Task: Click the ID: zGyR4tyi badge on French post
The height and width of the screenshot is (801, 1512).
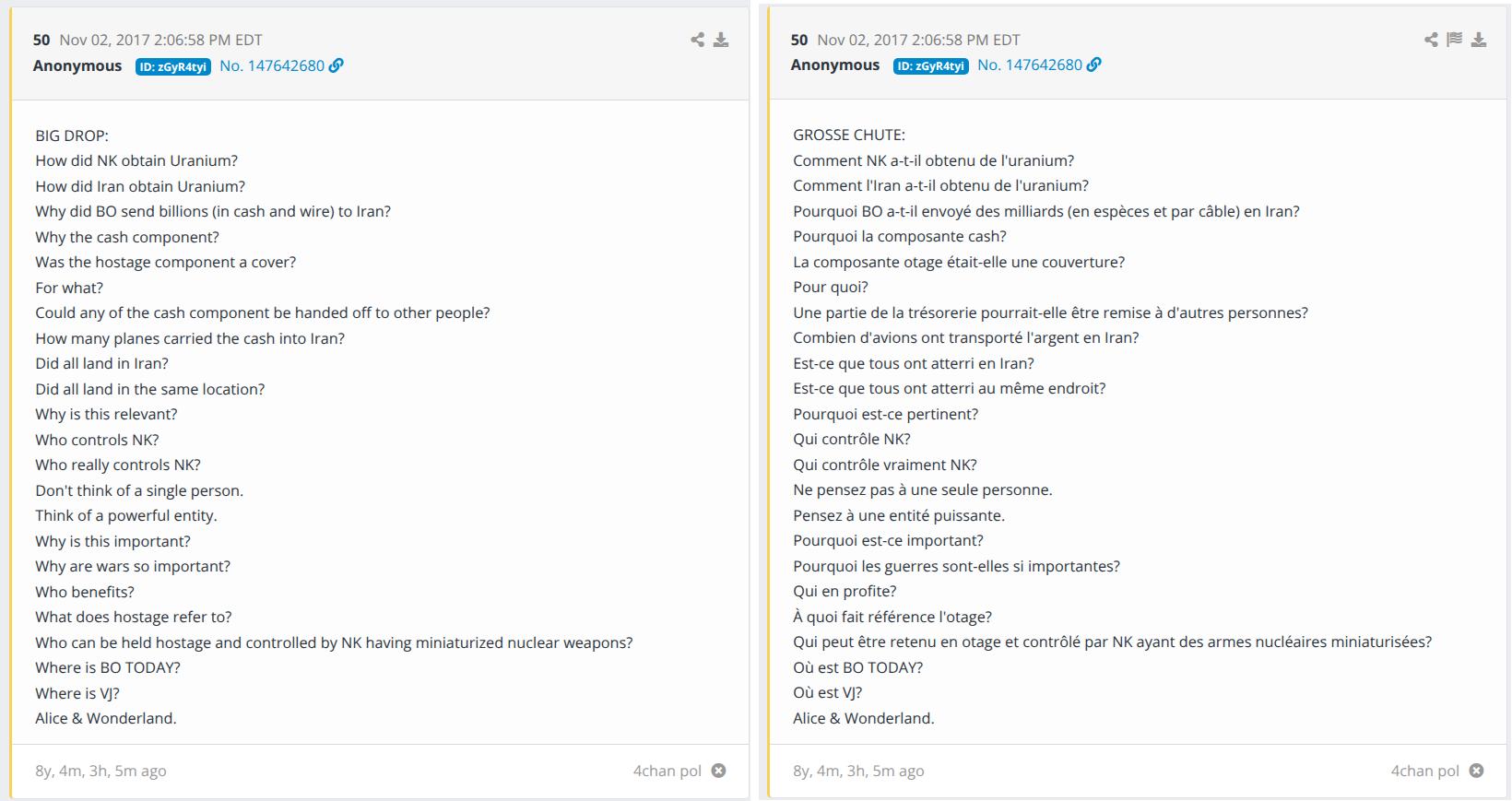Action: [931, 65]
